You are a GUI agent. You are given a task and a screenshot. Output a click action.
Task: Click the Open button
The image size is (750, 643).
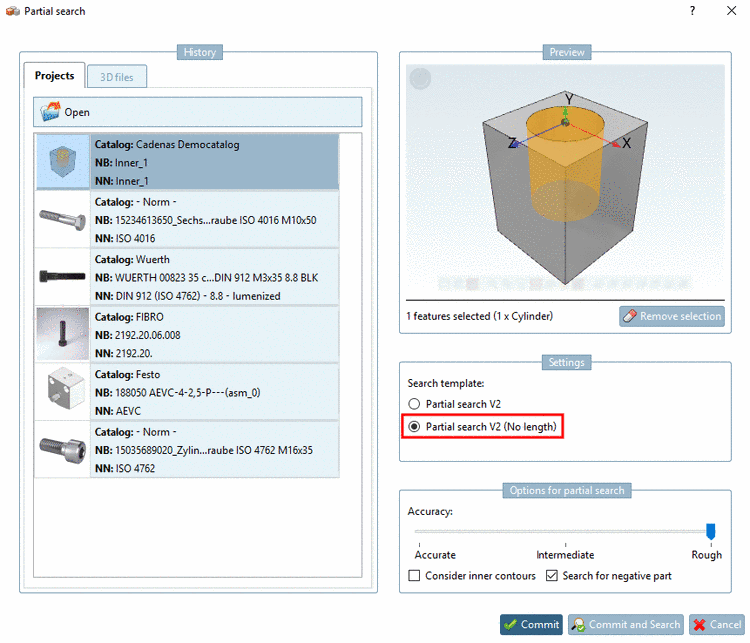198,112
